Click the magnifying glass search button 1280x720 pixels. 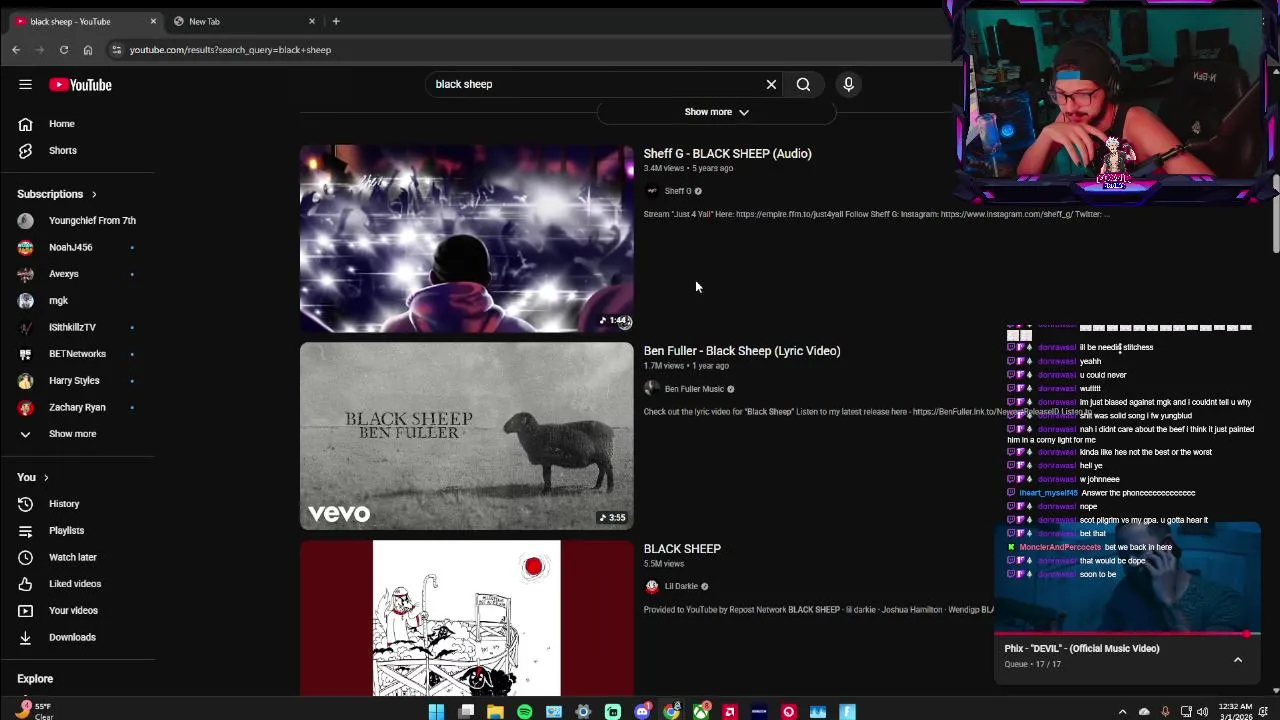point(803,85)
